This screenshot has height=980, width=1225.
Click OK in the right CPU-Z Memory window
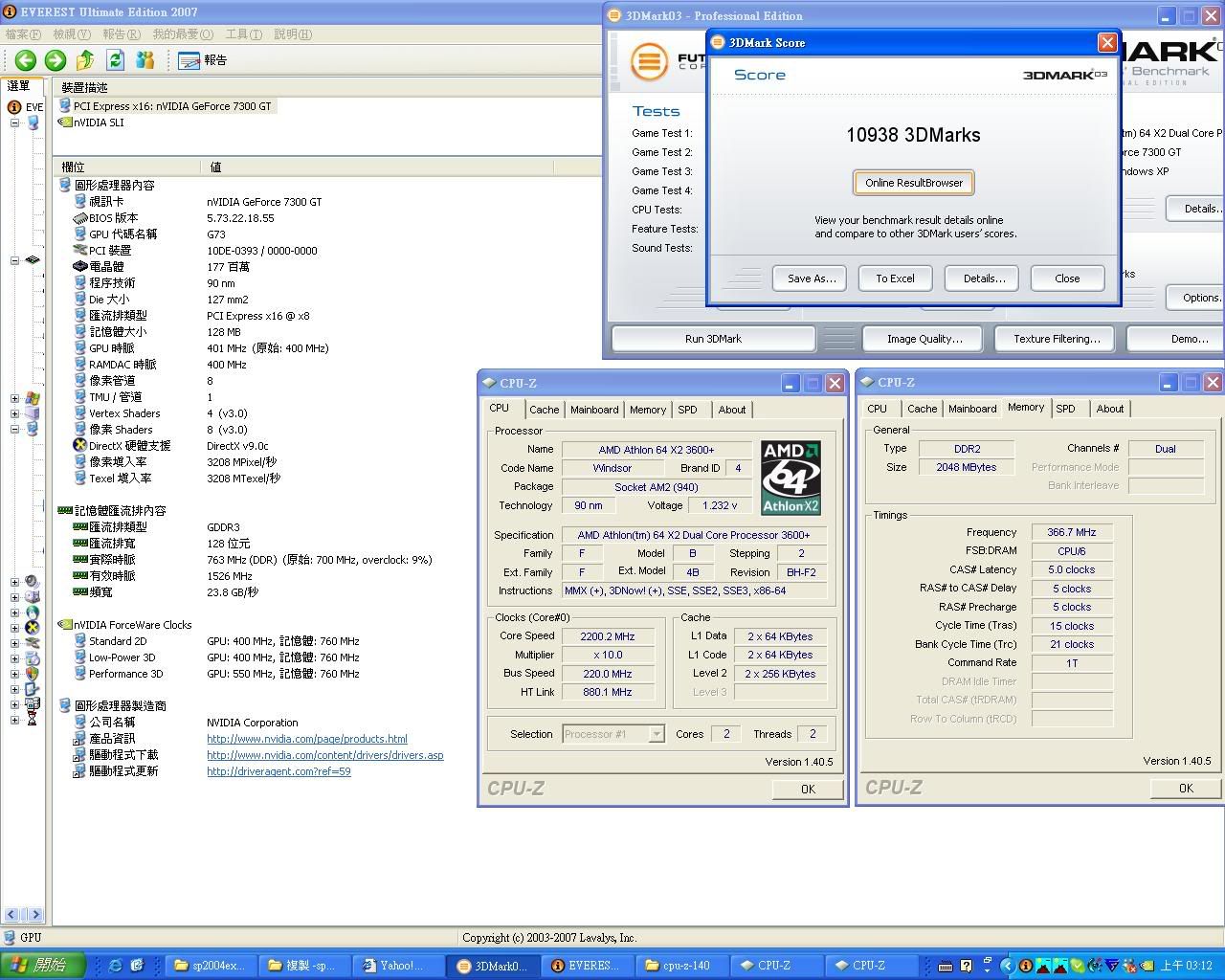(x=1186, y=789)
